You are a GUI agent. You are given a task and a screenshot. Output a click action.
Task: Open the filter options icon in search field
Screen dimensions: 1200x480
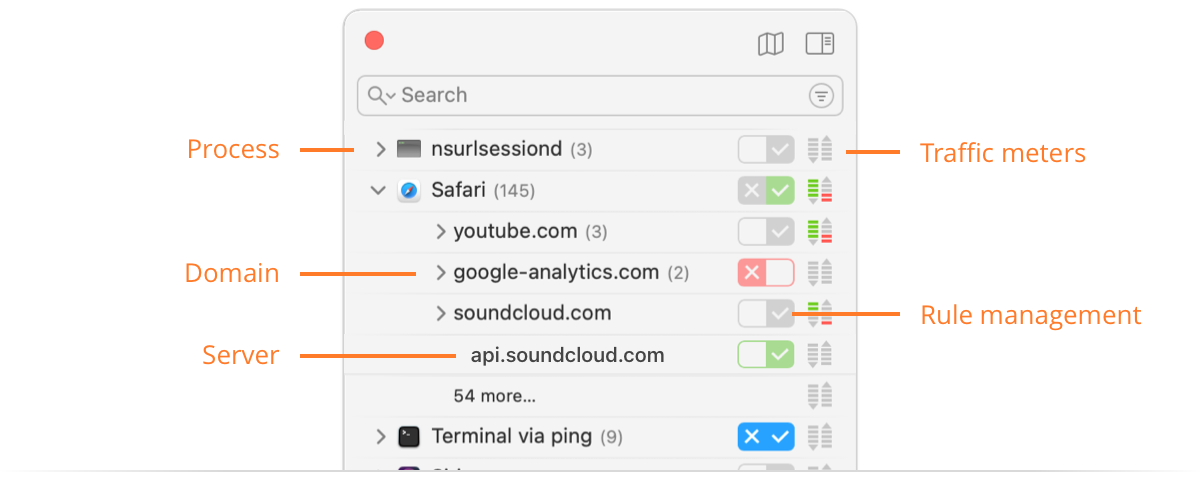[820, 95]
